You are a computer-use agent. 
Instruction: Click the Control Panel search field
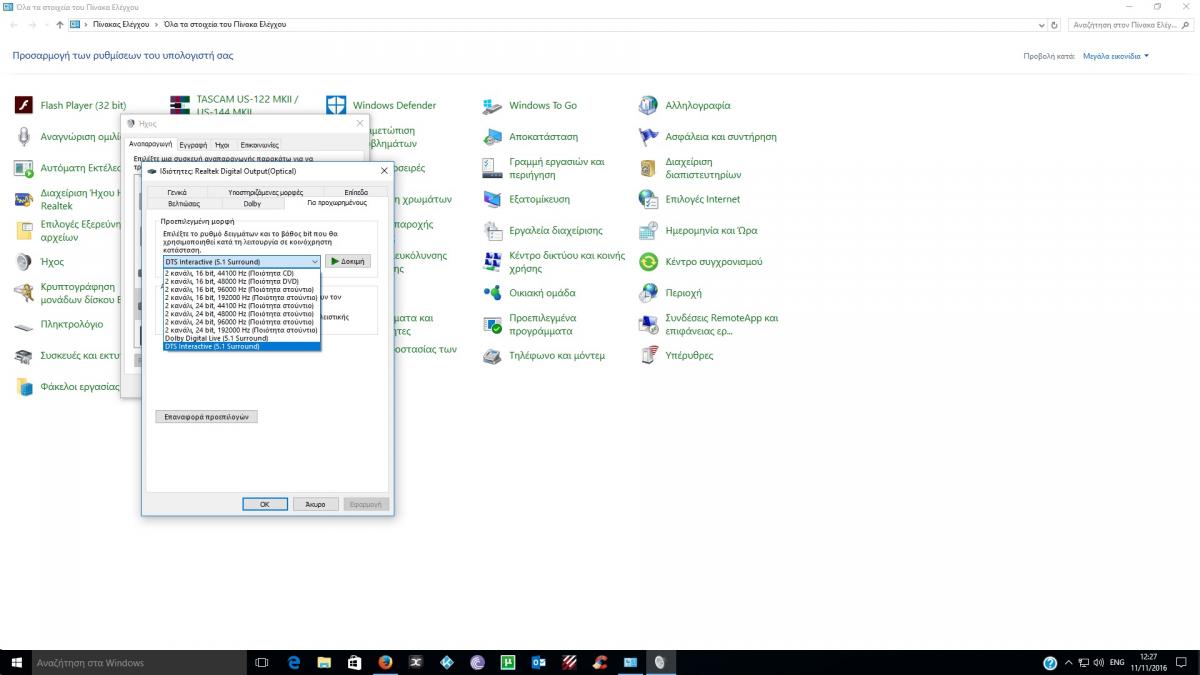(x=1130, y=24)
